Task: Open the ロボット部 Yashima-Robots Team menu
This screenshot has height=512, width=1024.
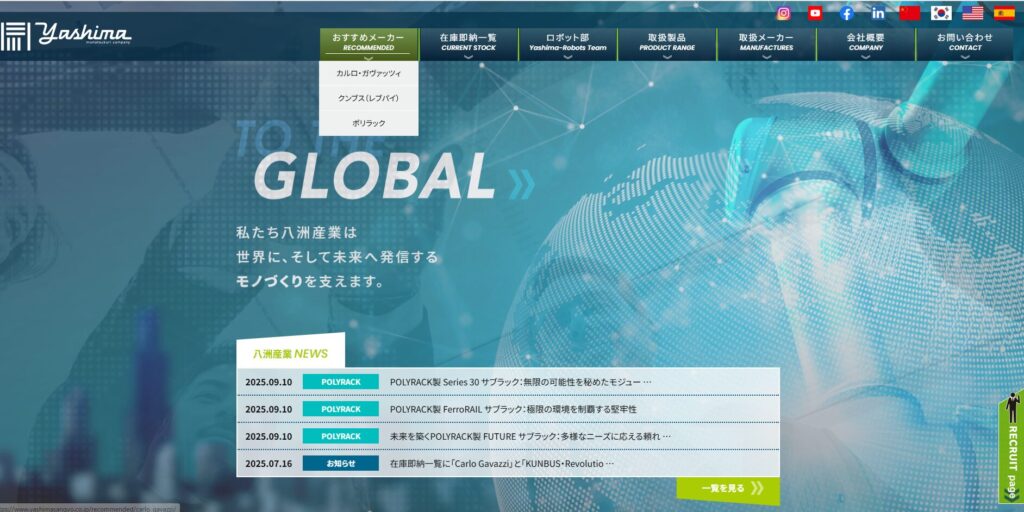Action: pyautogui.click(x=568, y=44)
